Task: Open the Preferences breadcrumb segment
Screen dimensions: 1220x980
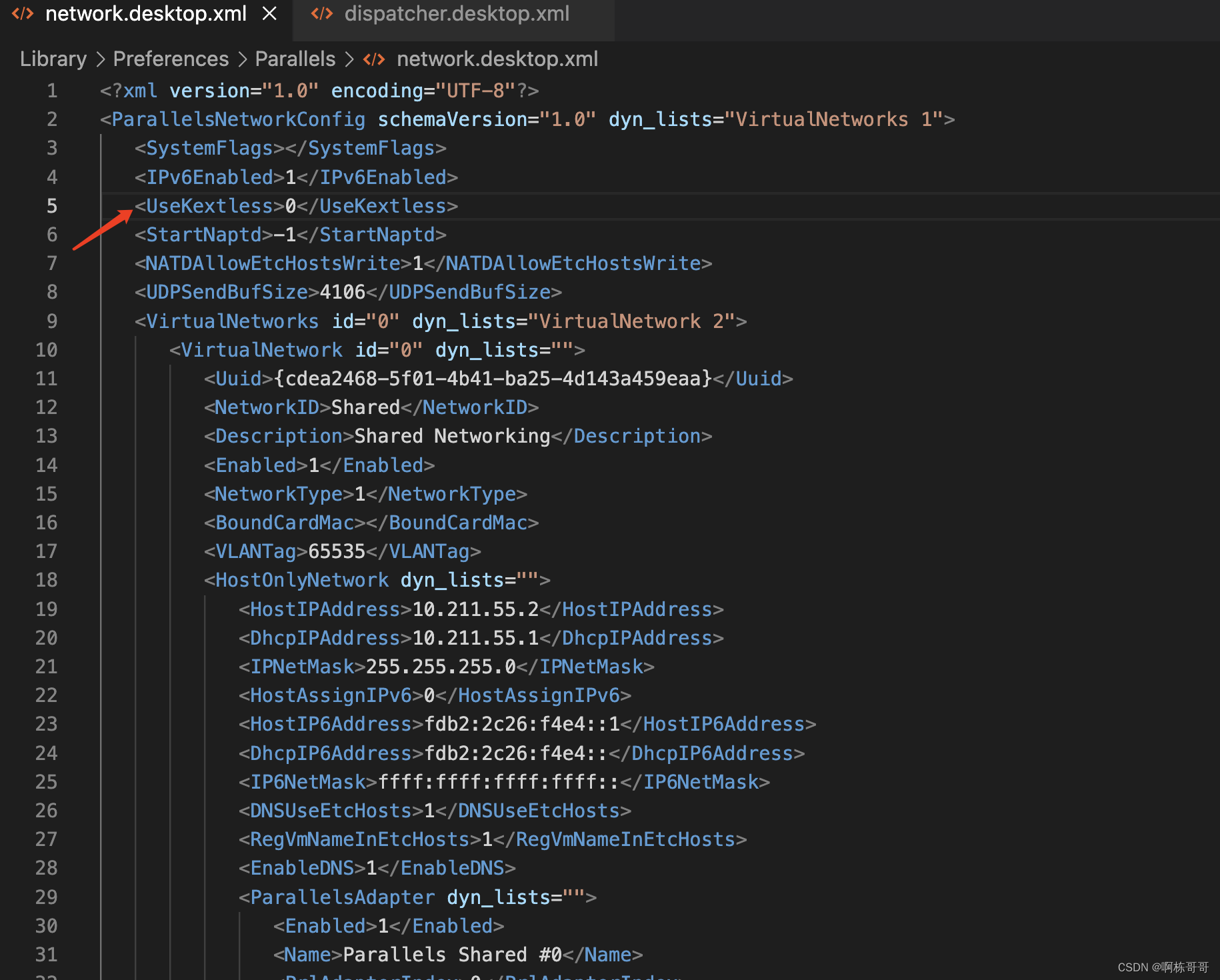Action: (171, 59)
